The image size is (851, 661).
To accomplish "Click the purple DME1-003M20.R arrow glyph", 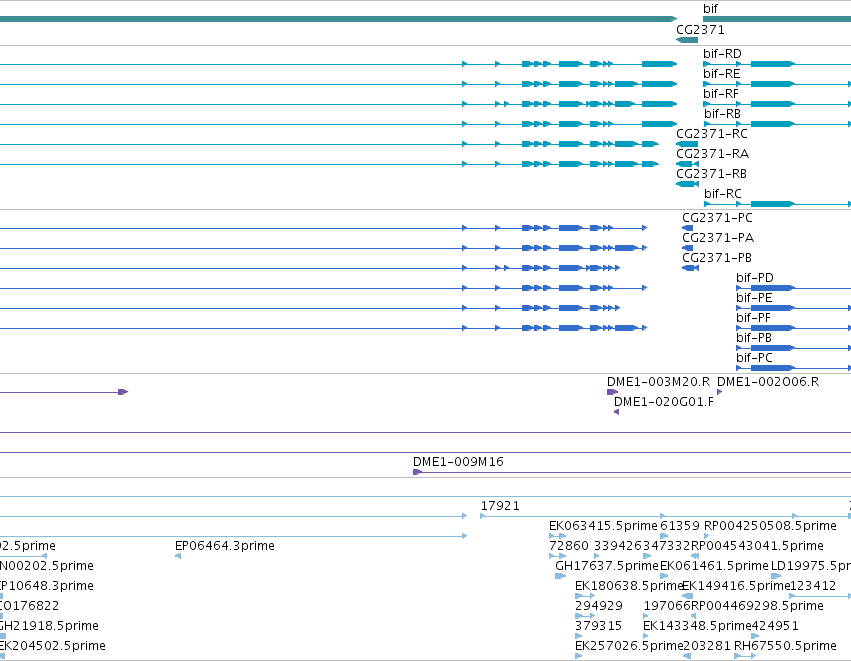I will click(x=612, y=392).
